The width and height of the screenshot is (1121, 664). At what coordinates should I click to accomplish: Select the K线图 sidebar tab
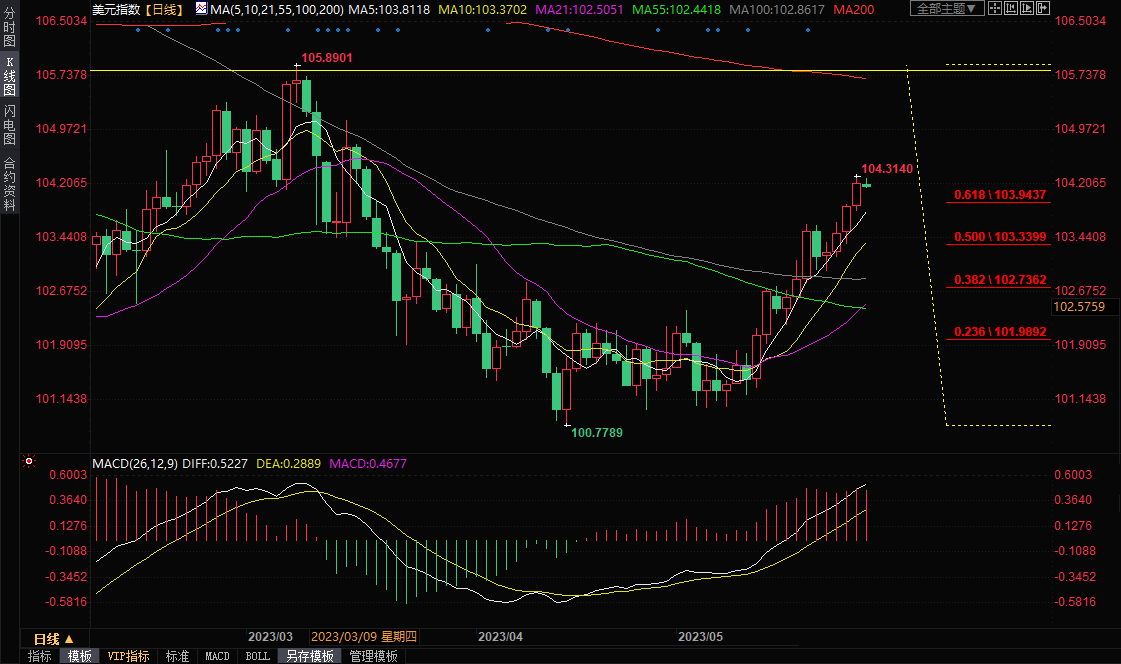[x=9, y=76]
